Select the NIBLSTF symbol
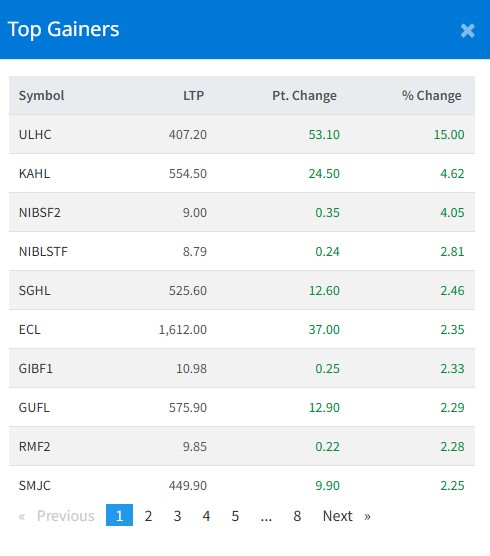This screenshot has width=490, height=556. click(x=43, y=252)
